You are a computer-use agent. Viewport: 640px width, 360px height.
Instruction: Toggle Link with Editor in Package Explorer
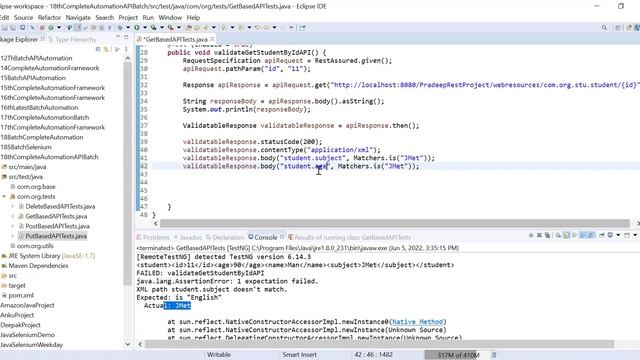106,49
